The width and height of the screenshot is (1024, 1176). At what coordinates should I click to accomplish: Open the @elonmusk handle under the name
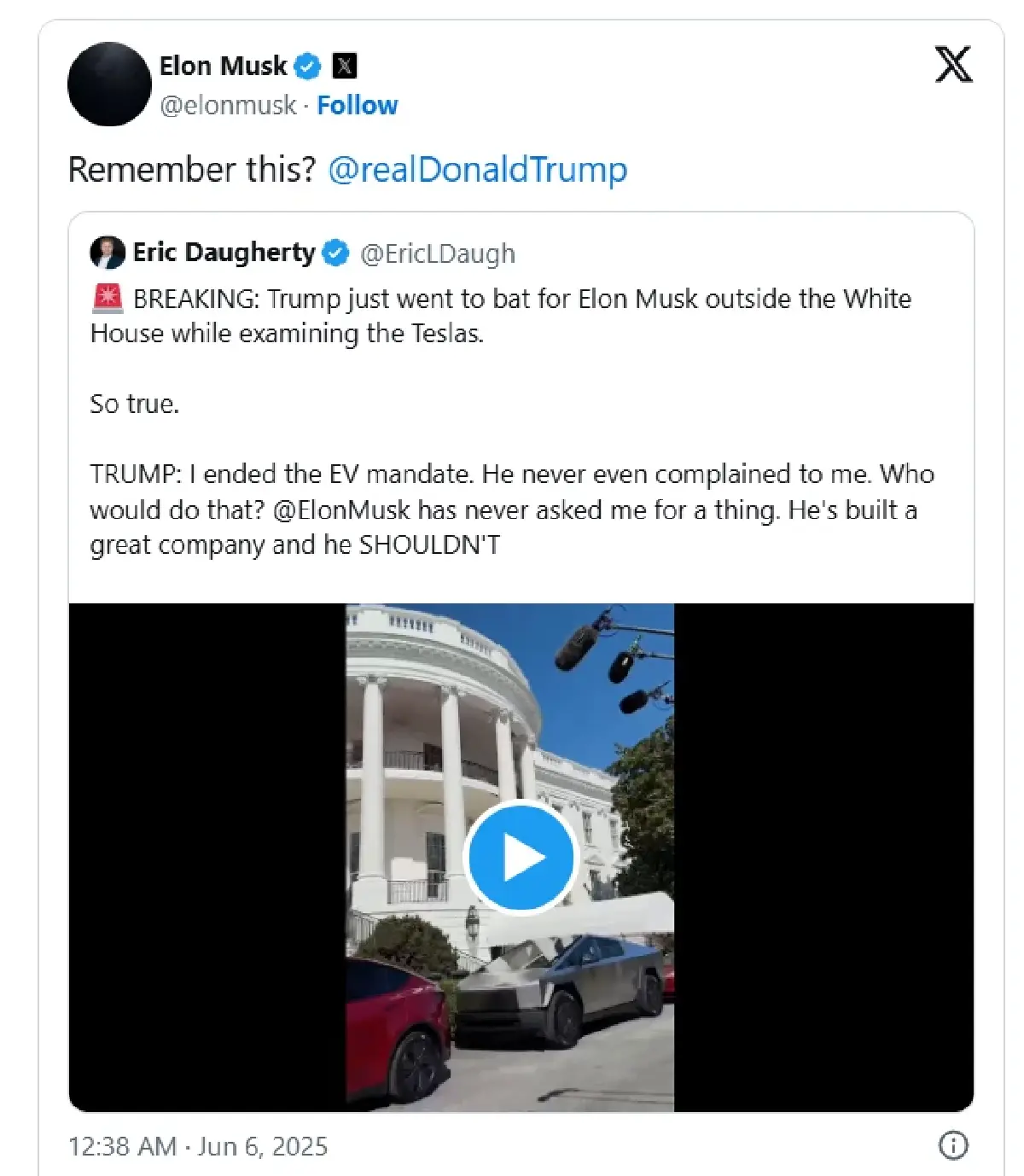[x=228, y=105]
